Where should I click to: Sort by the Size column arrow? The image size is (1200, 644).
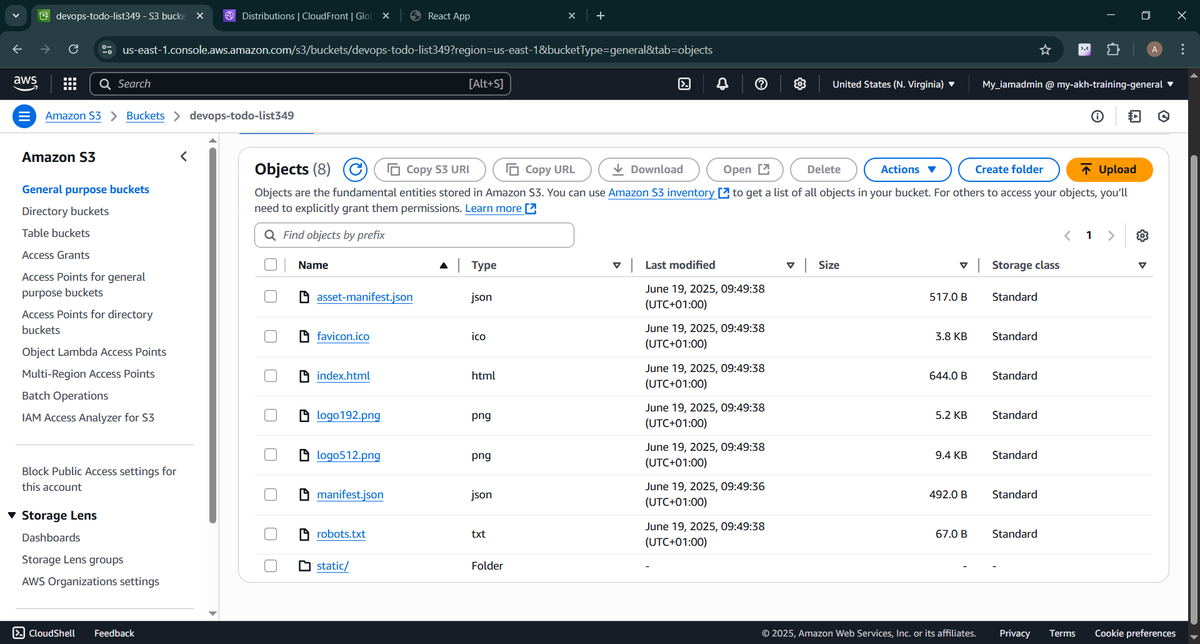[x=963, y=265]
